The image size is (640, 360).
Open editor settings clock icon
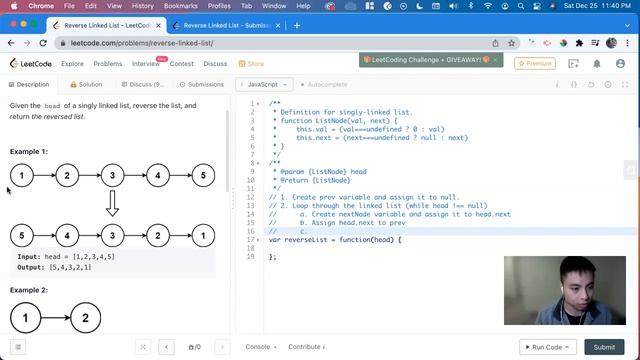pos(608,84)
